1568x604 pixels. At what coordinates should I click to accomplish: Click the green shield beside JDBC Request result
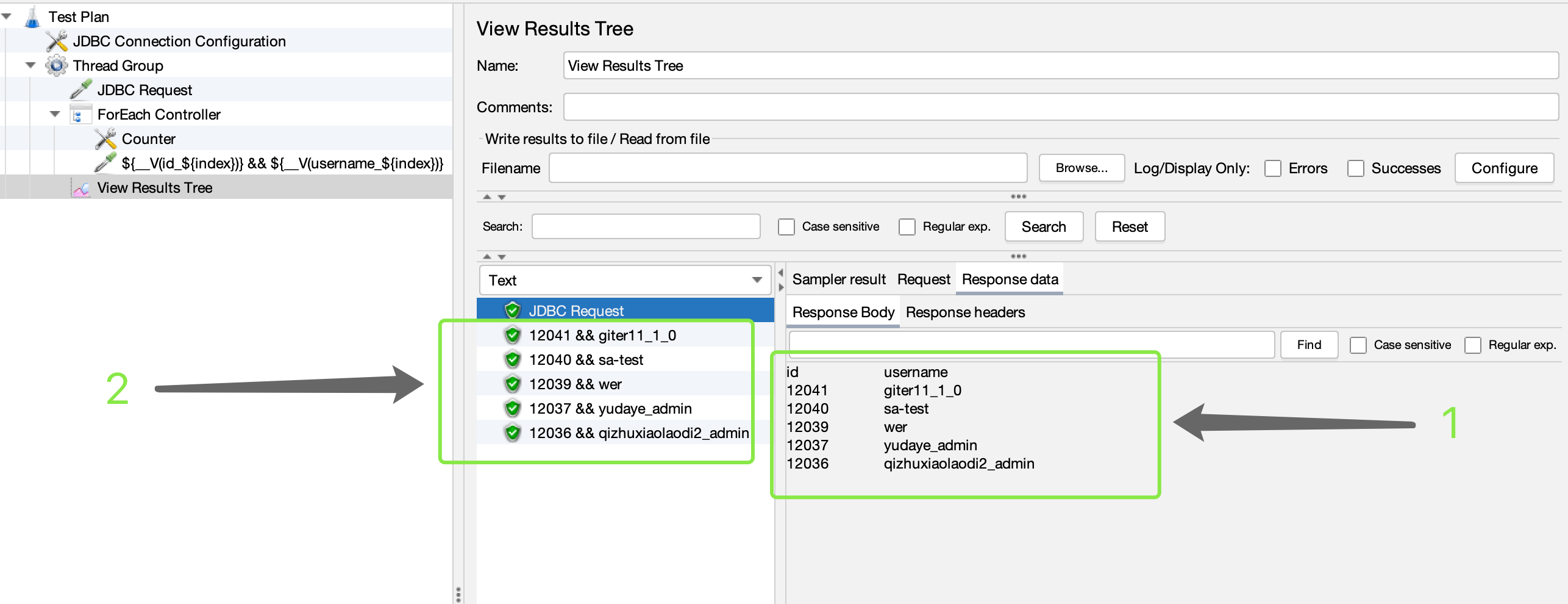[513, 311]
